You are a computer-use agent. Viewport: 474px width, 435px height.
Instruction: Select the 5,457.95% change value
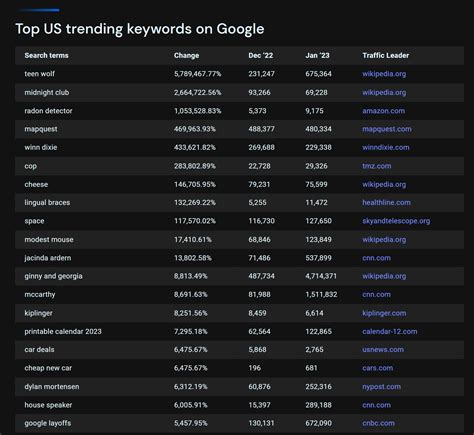coord(190,423)
